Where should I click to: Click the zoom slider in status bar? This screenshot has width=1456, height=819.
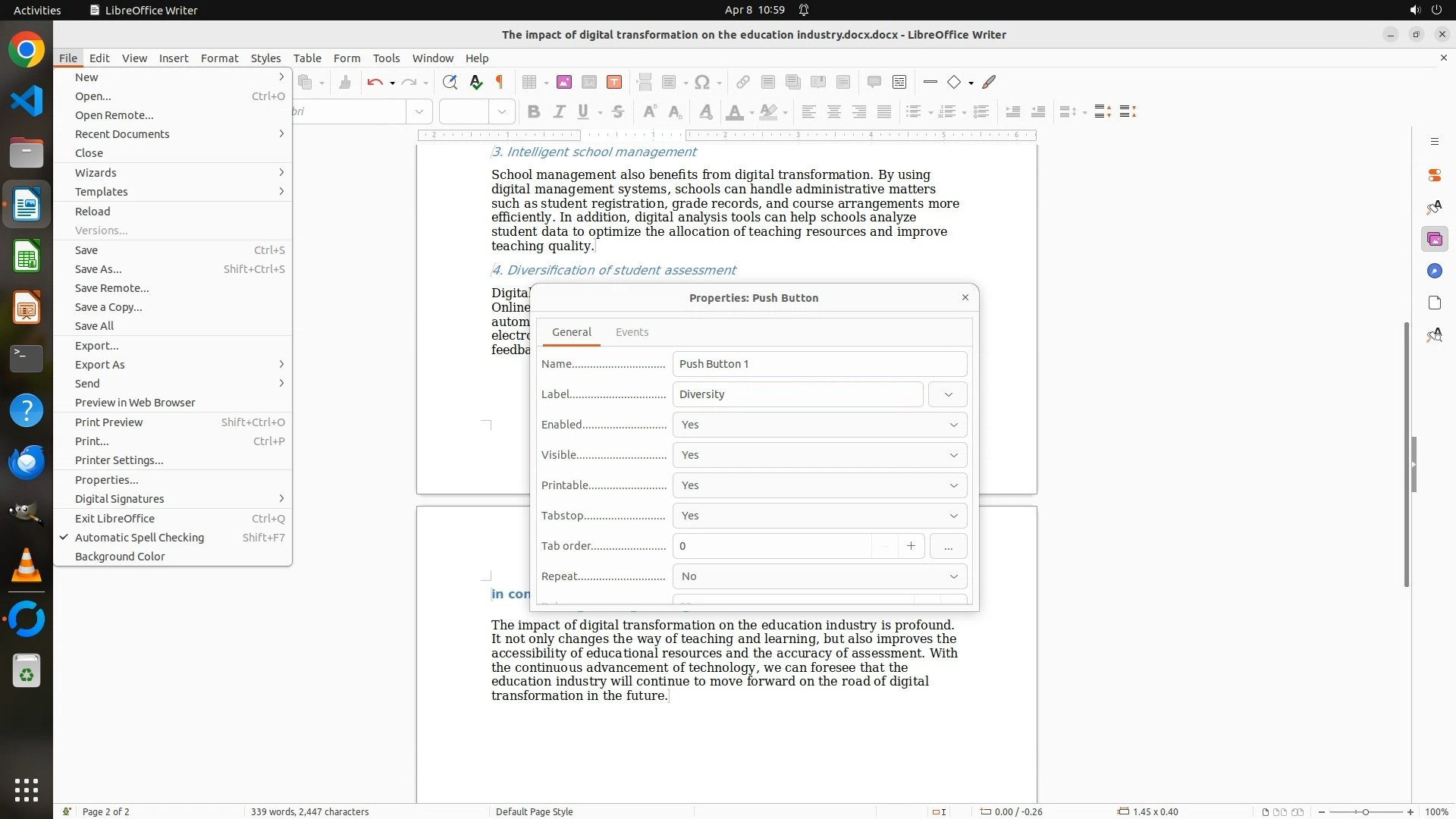tap(1365, 811)
